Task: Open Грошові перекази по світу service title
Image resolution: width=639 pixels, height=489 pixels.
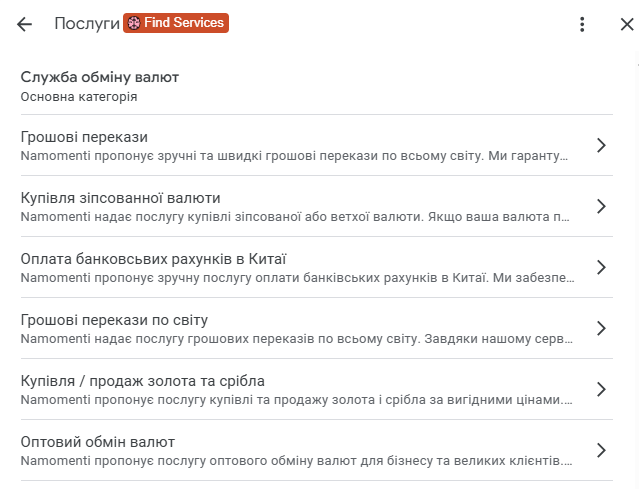Action: (x=114, y=319)
